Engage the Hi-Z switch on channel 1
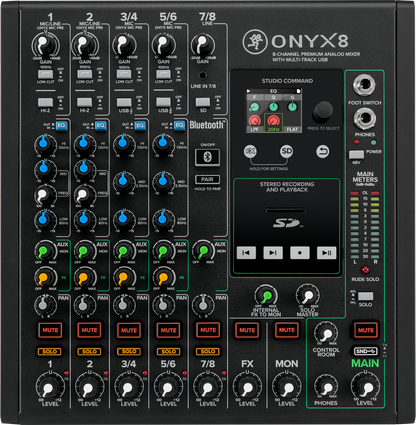The width and height of the screenshot is (416, 425). 45,102
